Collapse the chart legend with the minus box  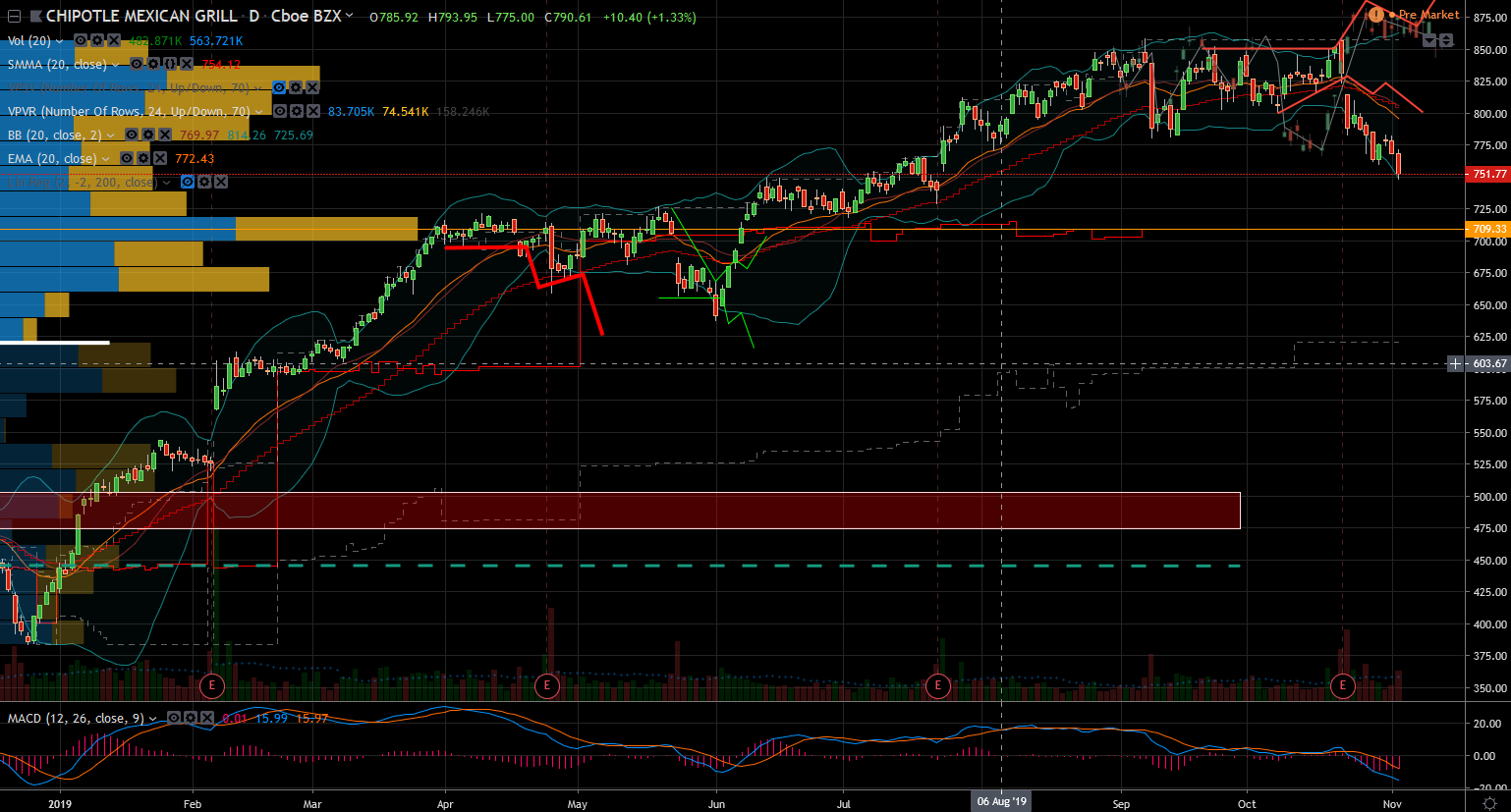tap(14, 17)
